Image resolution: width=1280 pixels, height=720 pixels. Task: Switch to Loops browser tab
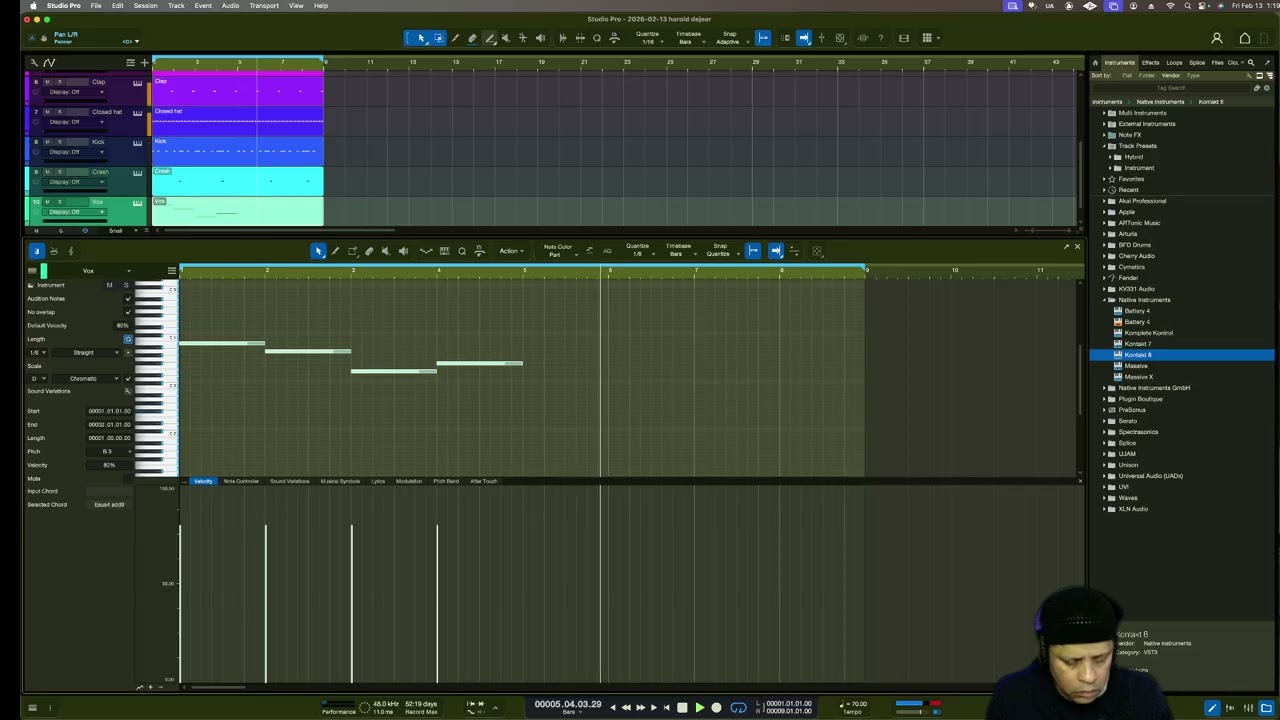1174,62
